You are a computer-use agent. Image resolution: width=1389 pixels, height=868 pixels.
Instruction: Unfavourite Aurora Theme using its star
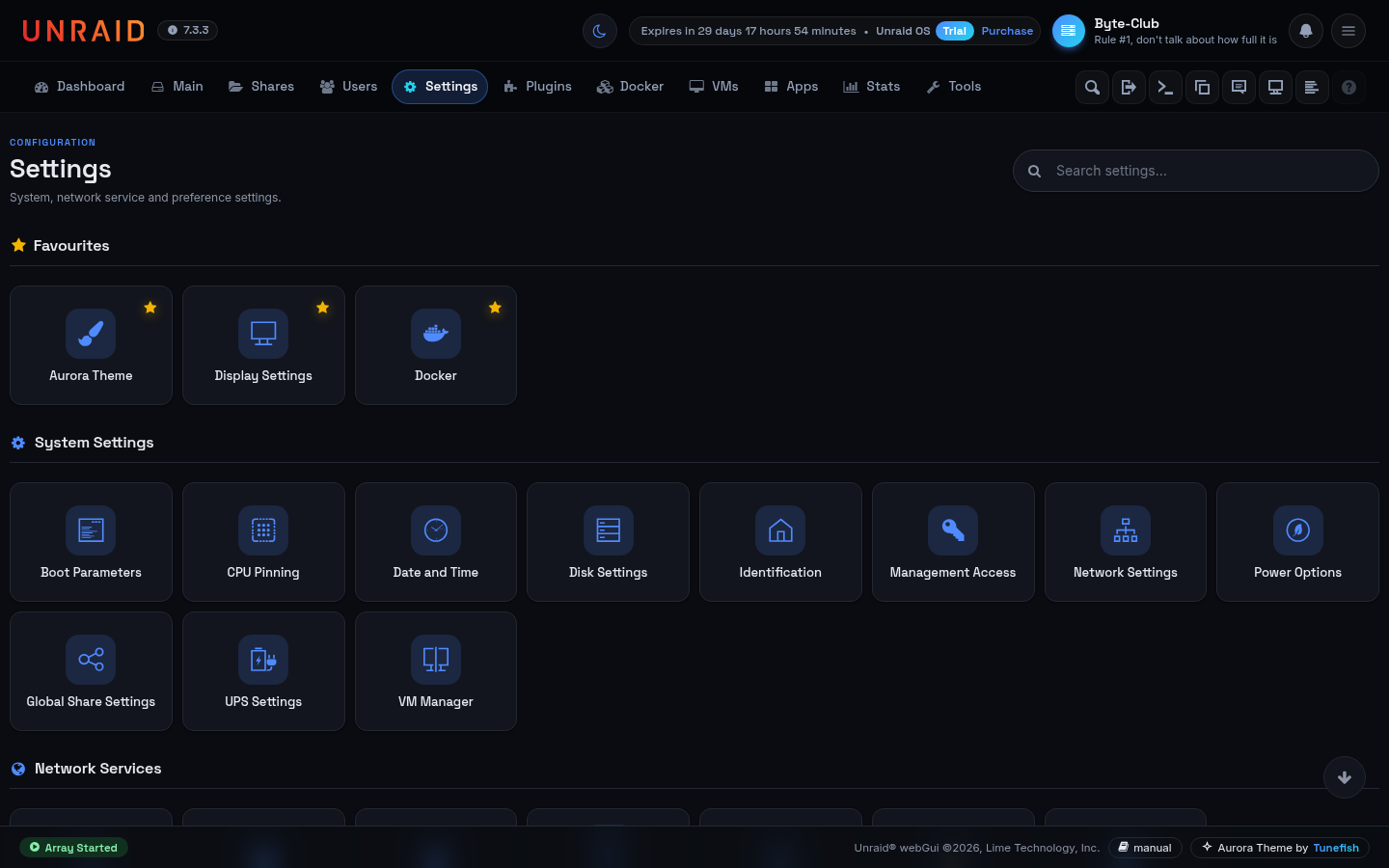[150, 308]
